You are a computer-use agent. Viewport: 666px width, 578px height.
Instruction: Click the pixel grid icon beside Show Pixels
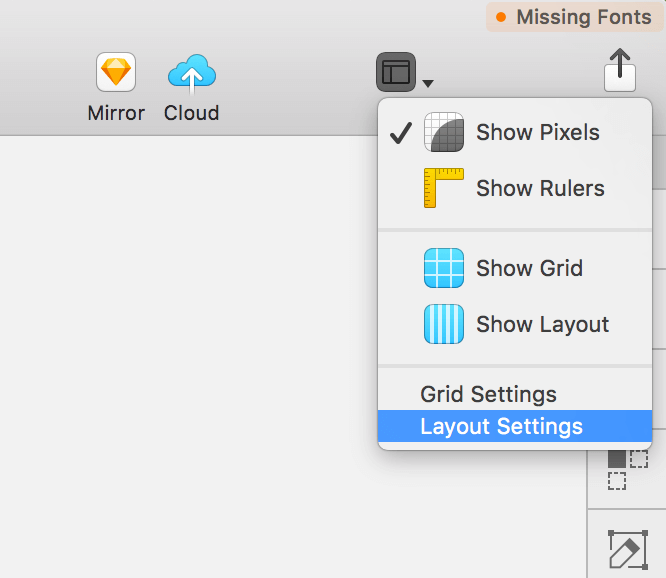(x=444, y=132)
